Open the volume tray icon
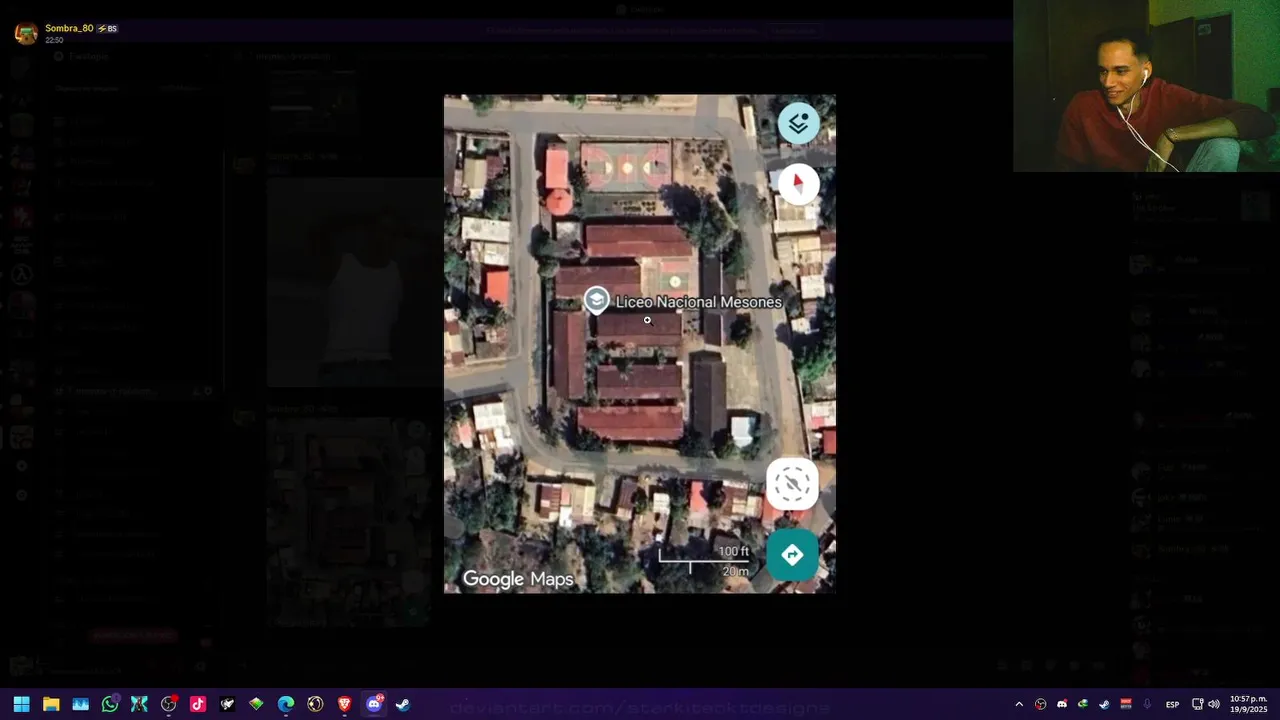Viewport: 1280px width, 720px height. tap(1214, 704)
